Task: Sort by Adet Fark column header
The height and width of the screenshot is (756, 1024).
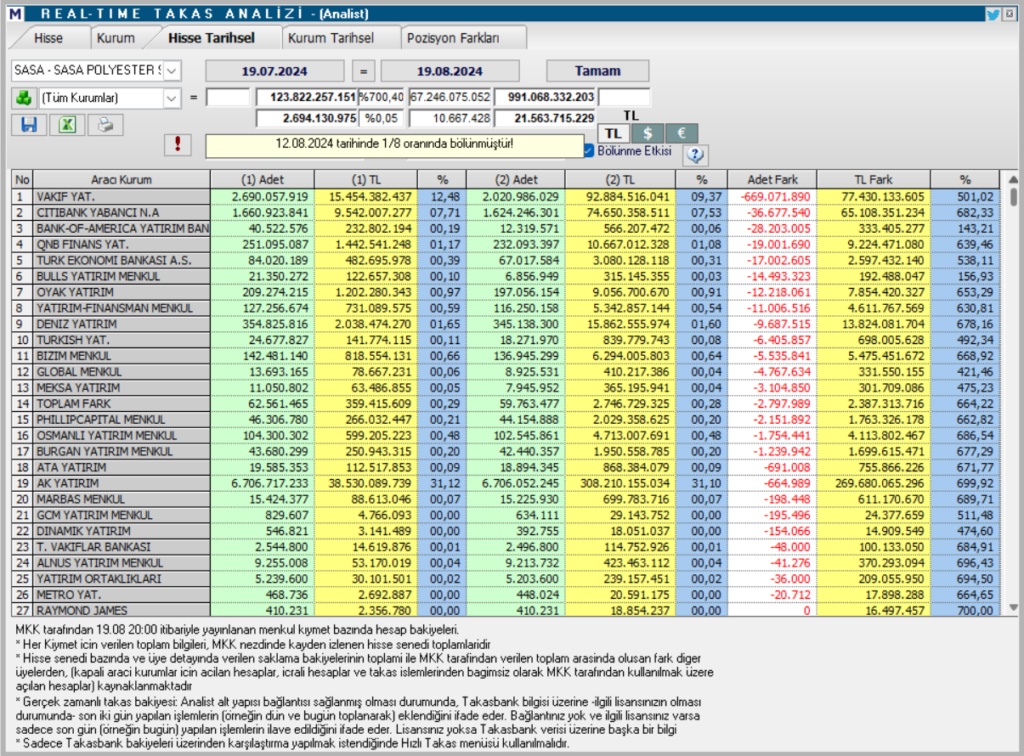Action: coord(773,180)
